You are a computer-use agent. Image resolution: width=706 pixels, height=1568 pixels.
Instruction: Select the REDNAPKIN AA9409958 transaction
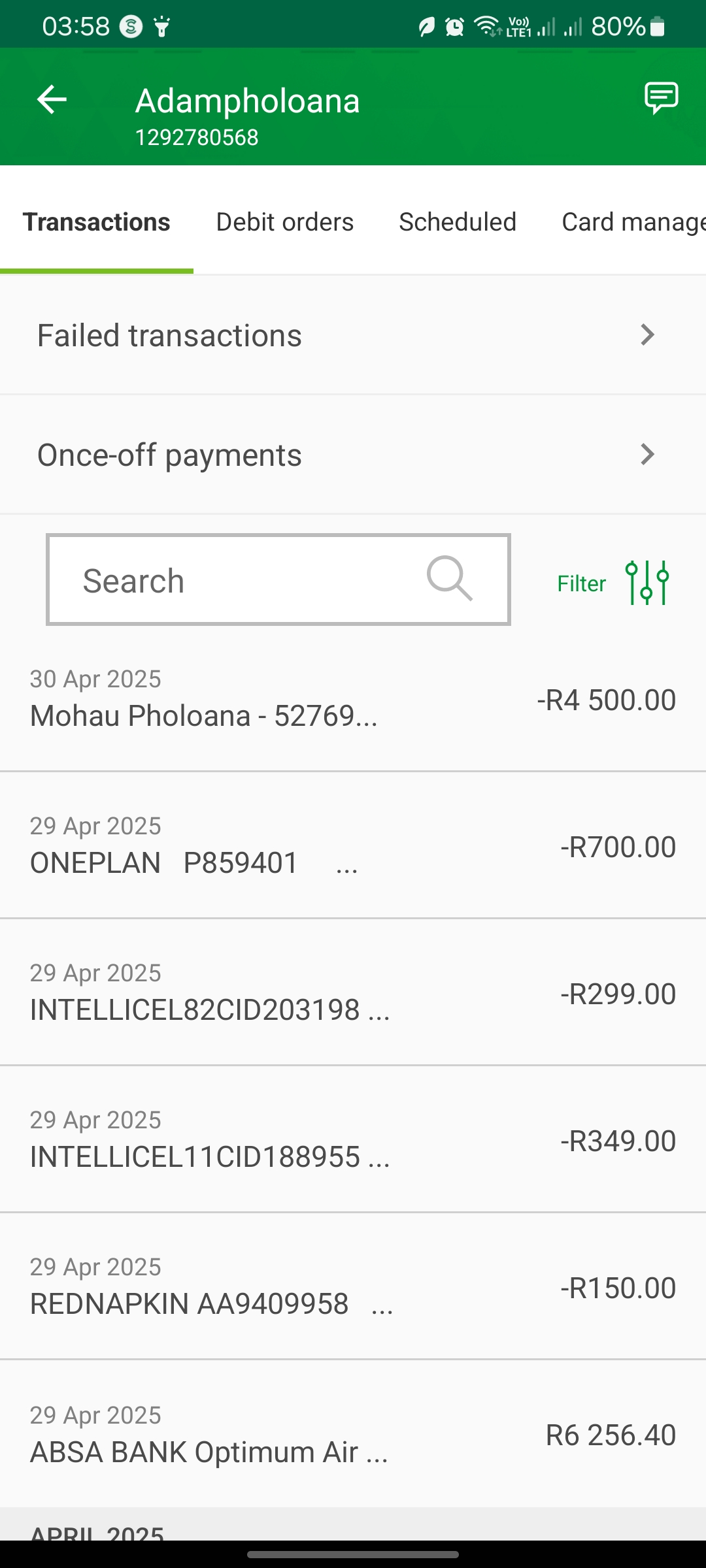[353, 1287]
